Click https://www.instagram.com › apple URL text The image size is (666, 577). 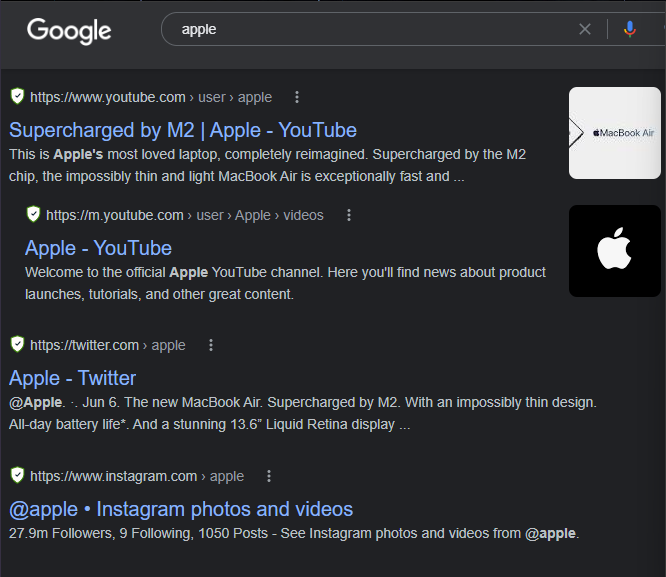click(x=137, y=476)
